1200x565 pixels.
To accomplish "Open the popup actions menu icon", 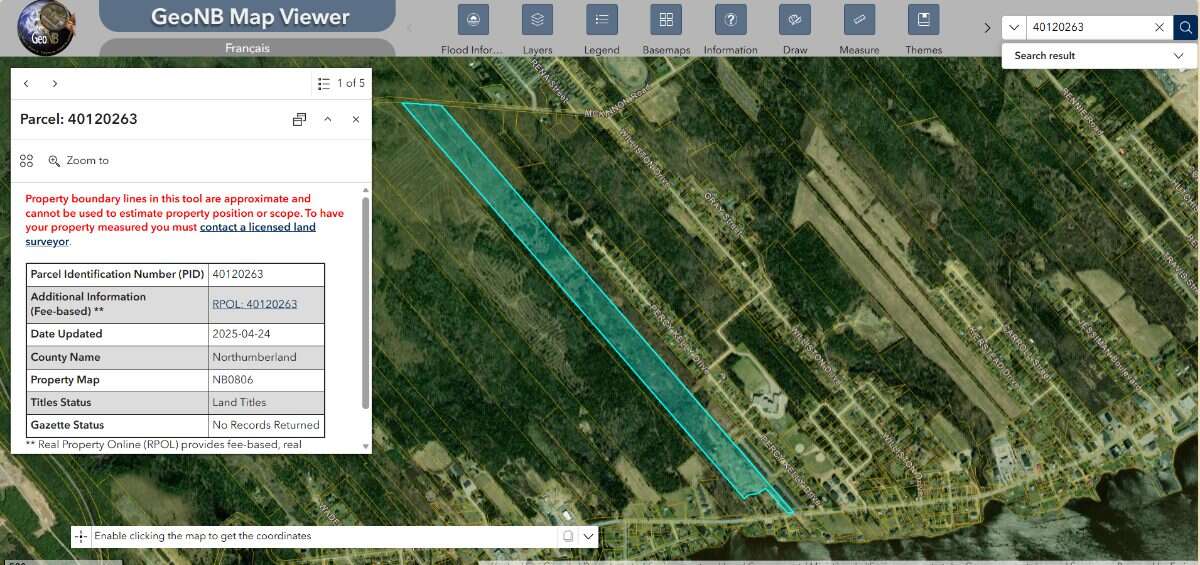I will coord(27,161).
